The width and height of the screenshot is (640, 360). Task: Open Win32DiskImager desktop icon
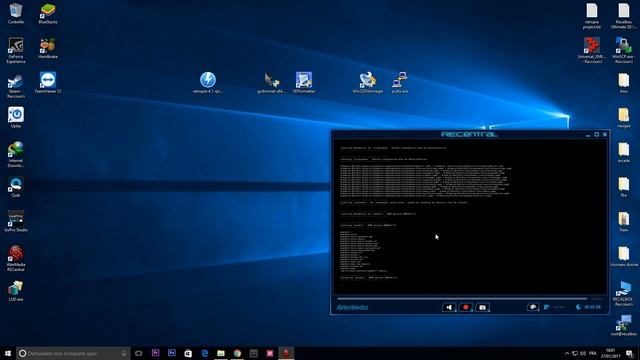click(x=368, y=82)
